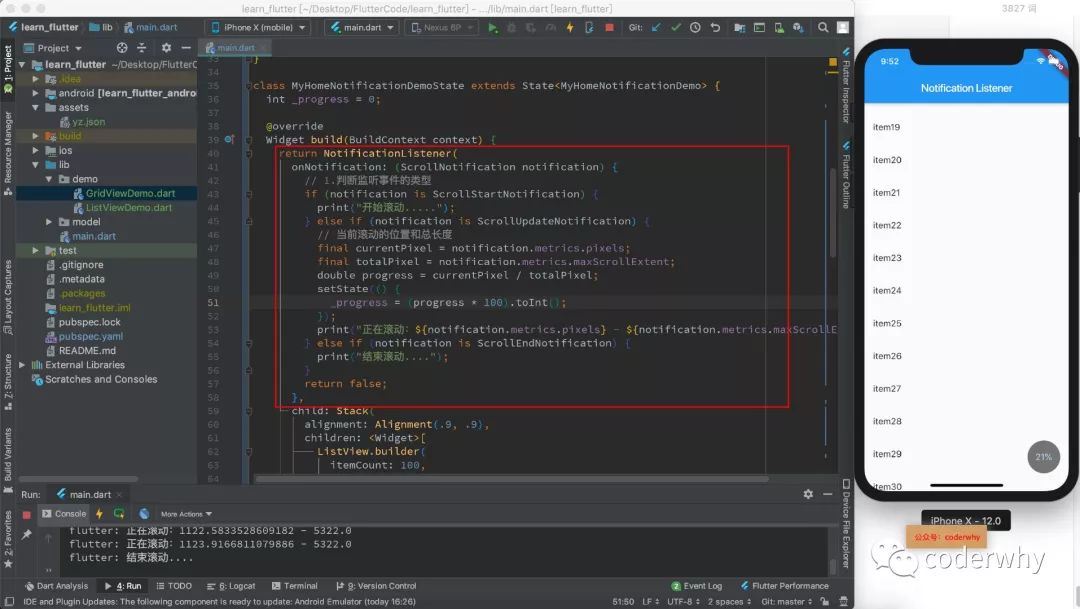Click the Flutter hot reload lightning icon in the toolbar
This screenshot has width=1080, height=609.
tap(570, 28)
